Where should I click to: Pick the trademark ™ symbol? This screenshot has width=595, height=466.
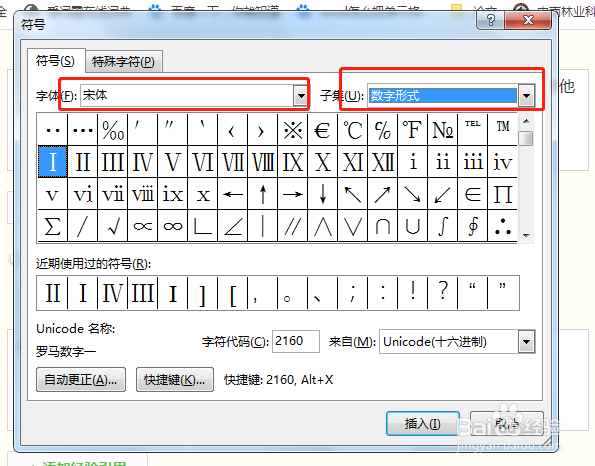click(x=502, y=130)
